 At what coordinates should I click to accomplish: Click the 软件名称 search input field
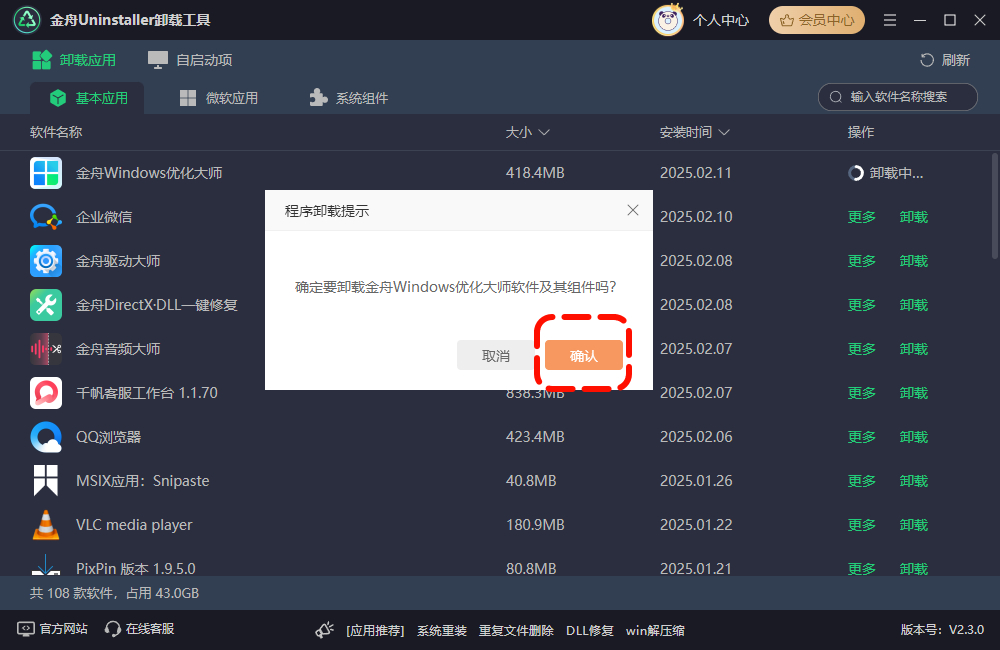click(x=898, y=97)
